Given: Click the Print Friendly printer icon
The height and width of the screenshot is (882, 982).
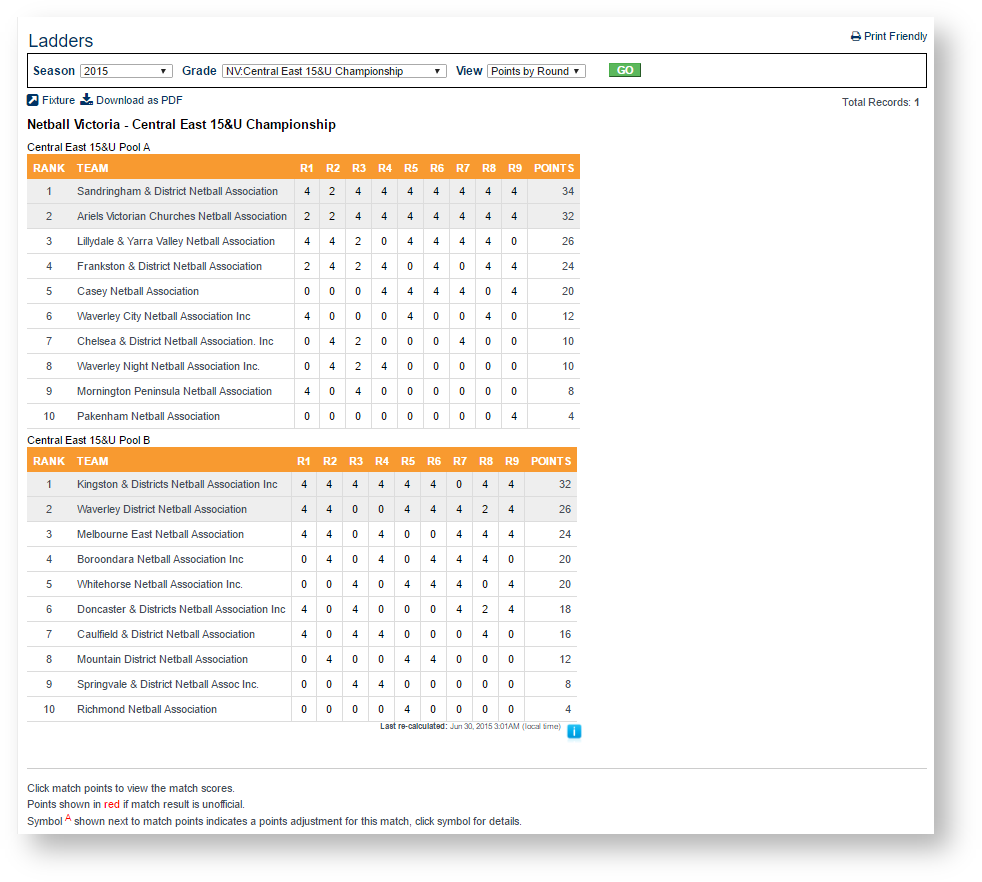Looking at the screenshot, I should (855, 36).
